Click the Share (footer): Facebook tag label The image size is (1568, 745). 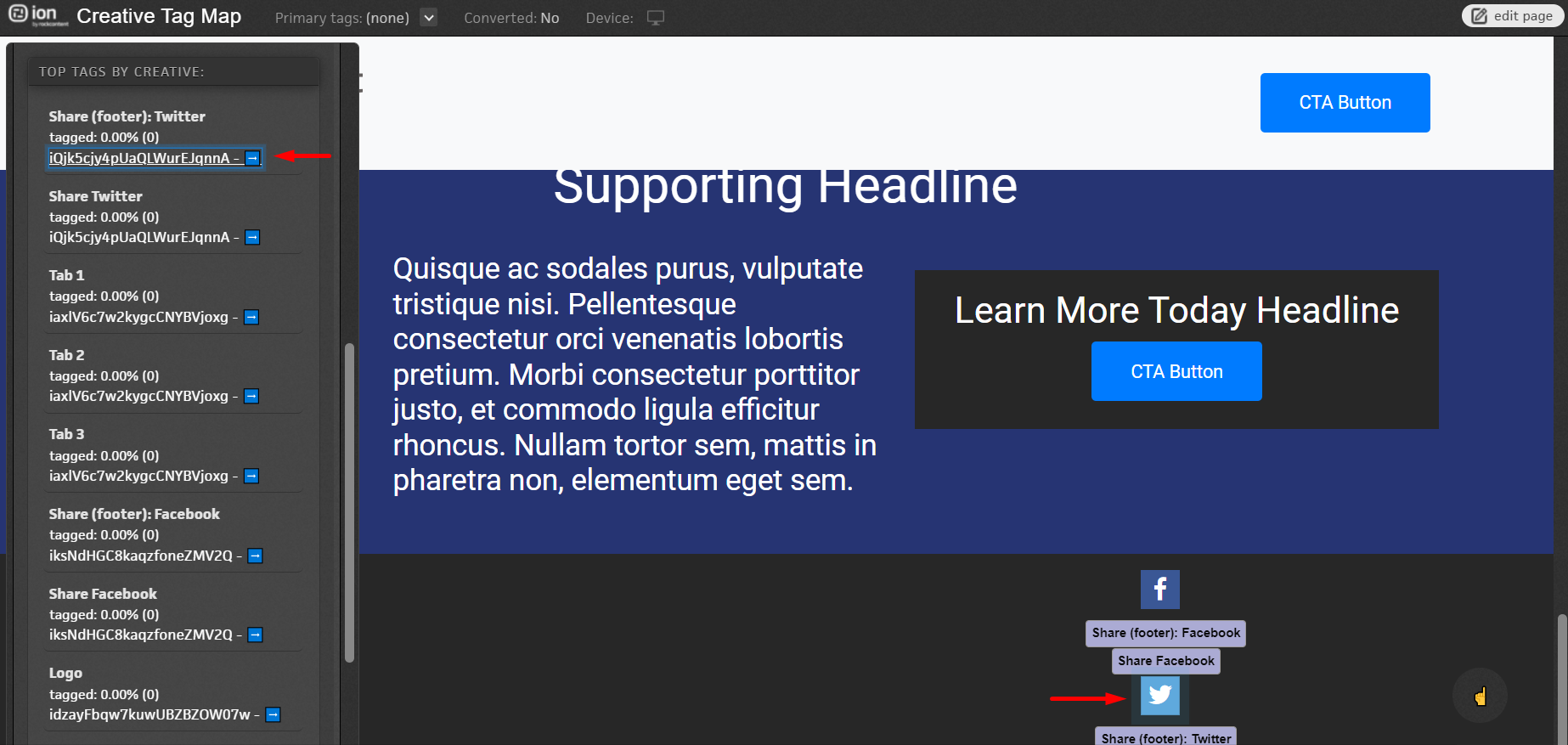click(x=1165, y=633)
